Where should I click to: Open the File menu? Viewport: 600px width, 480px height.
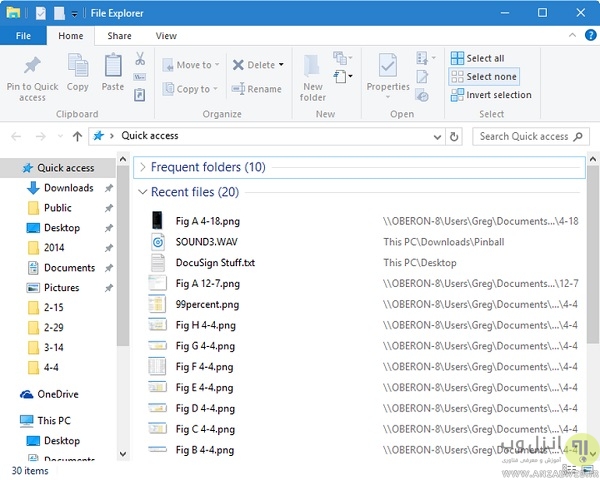coord(22,36)
